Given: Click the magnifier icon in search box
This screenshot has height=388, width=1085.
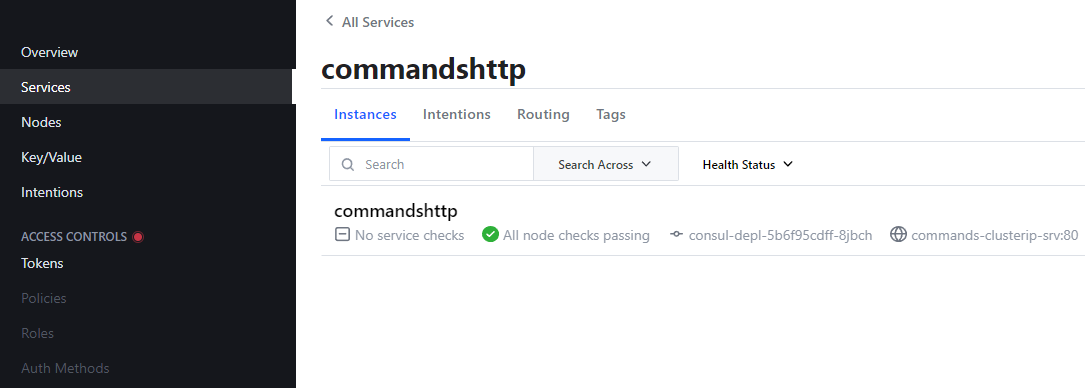Looking at the screenshot, I should coord(348,165).
